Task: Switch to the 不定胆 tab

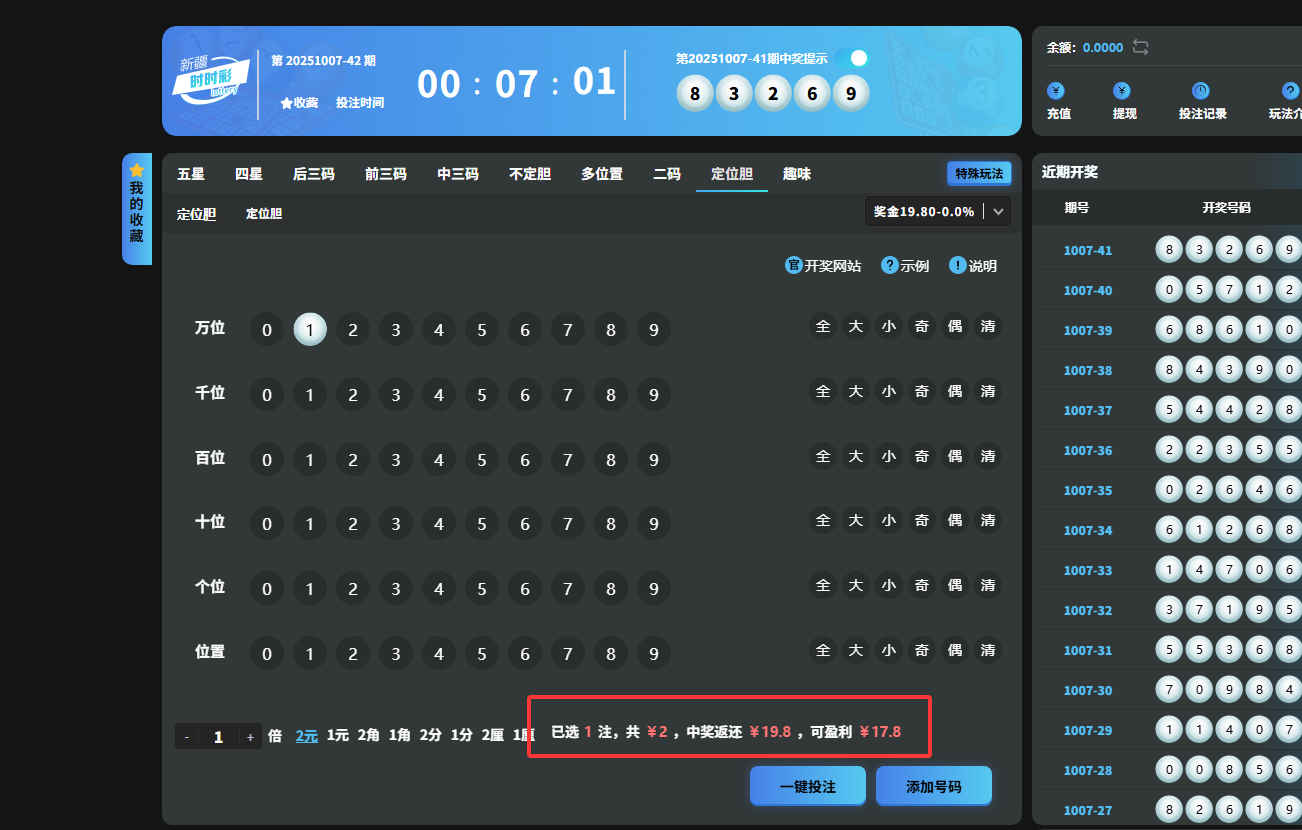Action: pos(530,174)
